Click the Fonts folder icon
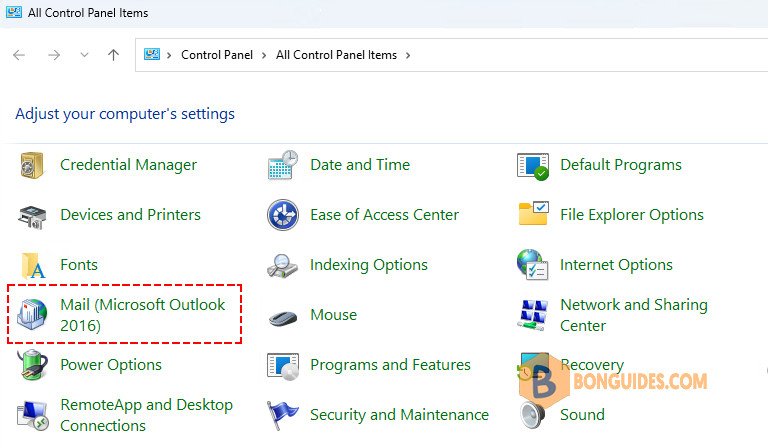The image size is (768, 446). click(x=33, y=265)
